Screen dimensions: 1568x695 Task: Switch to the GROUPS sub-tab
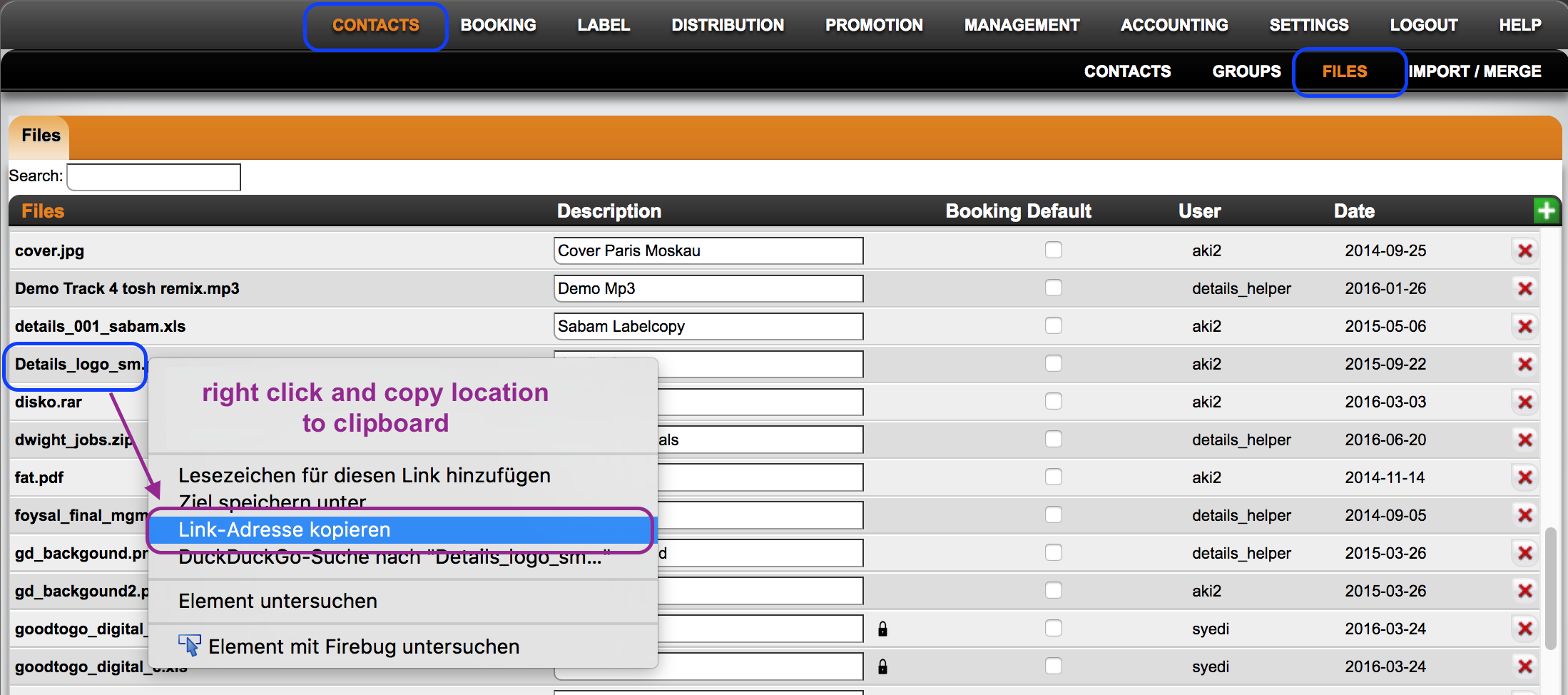click(x=1246, y=71)
